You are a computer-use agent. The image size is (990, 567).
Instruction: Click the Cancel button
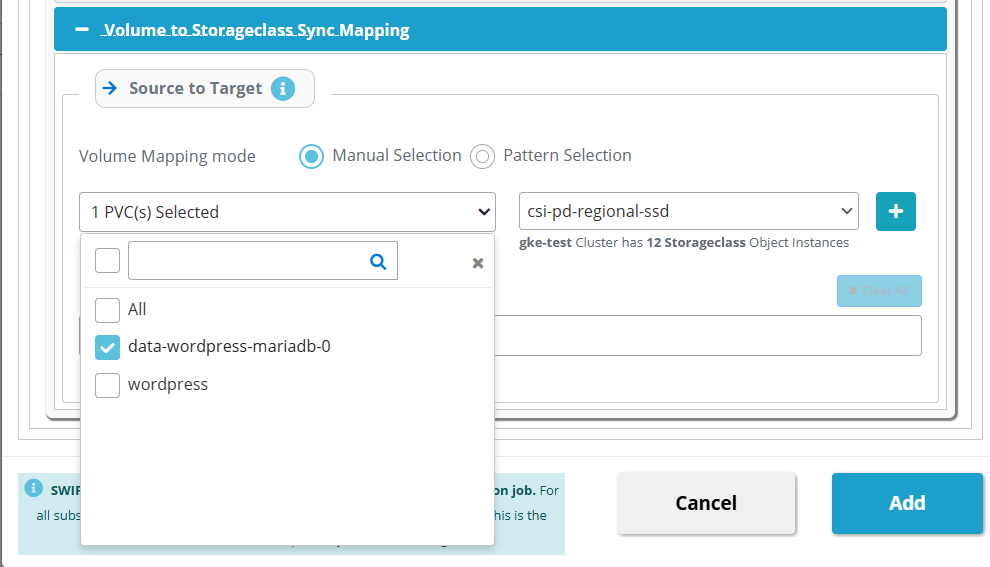pyautogui.click(x=706, y=503)
